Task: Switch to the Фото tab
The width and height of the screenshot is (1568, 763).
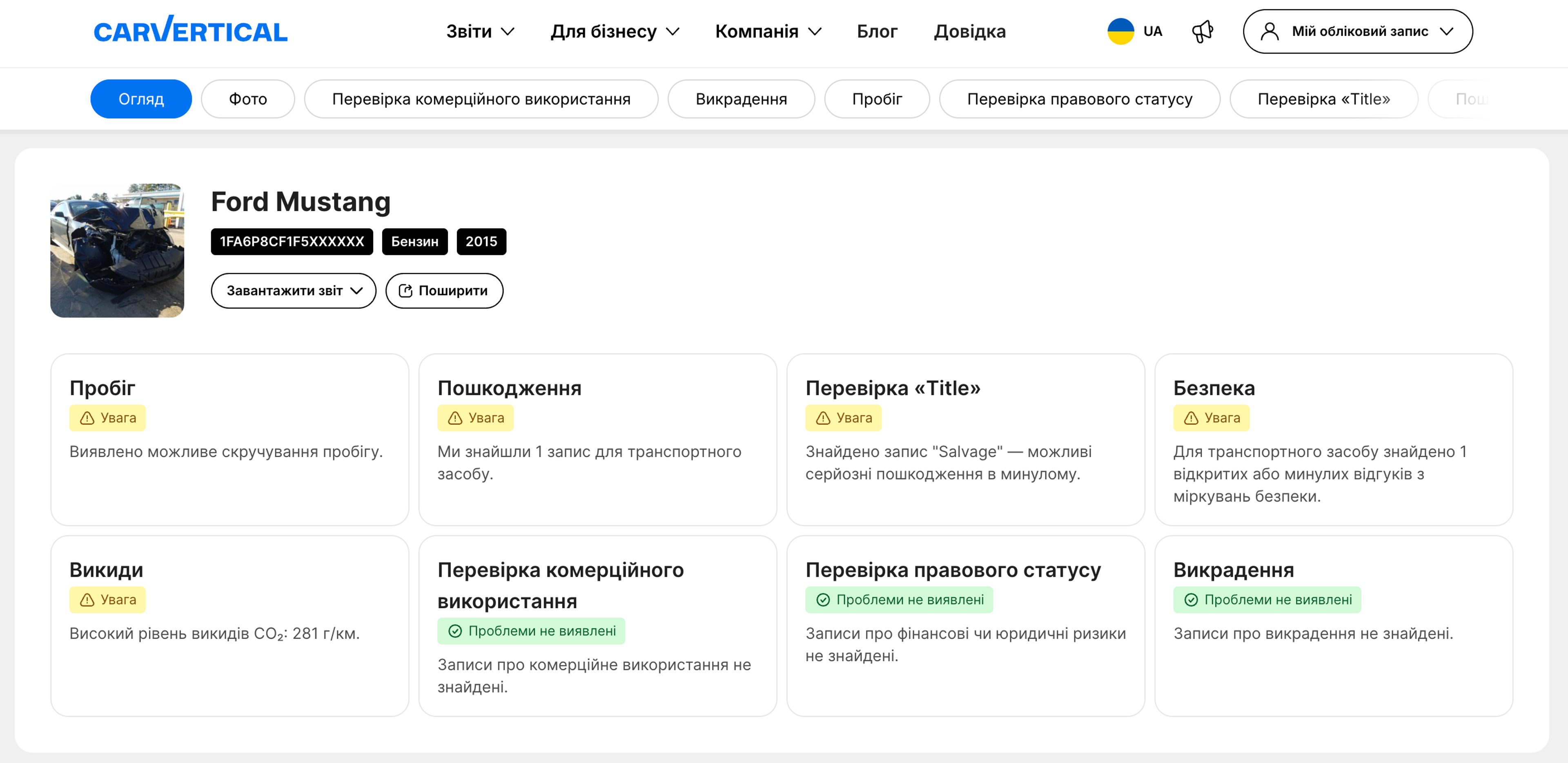Action: tap(248, 99)
